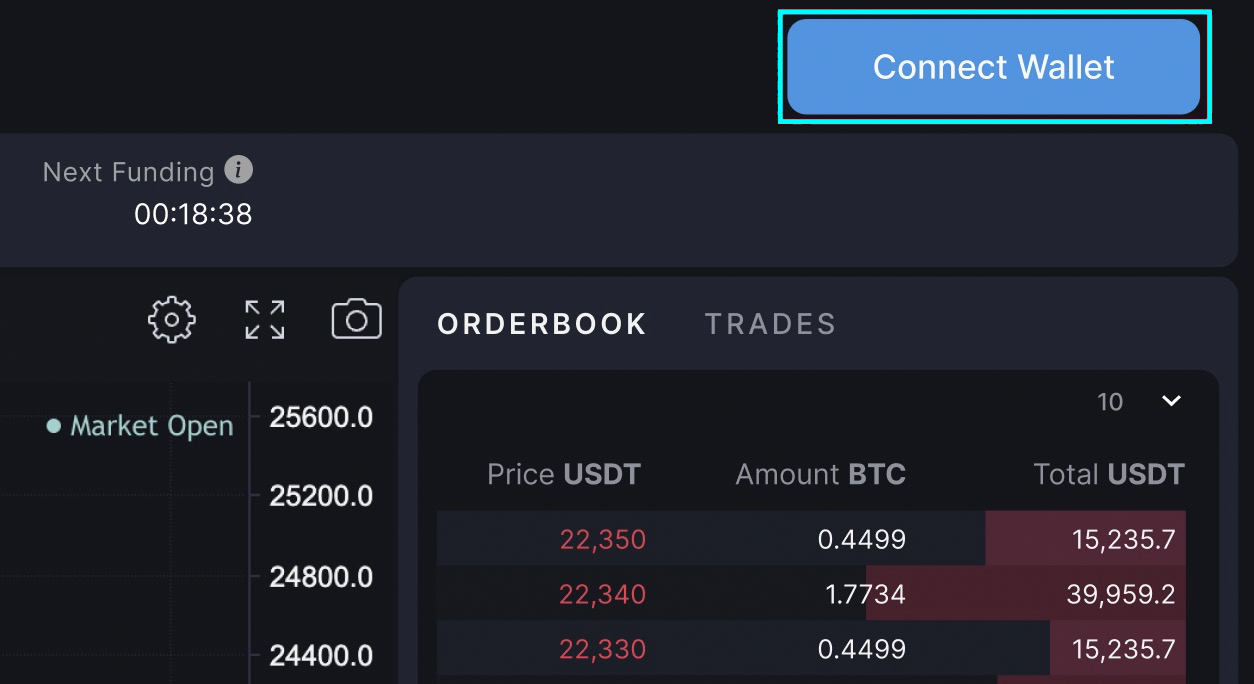The width and height of the screenshot is (1254, 684).
Task: Toggle chart fullscreen expand icon
Action: (x=265, y=320)
